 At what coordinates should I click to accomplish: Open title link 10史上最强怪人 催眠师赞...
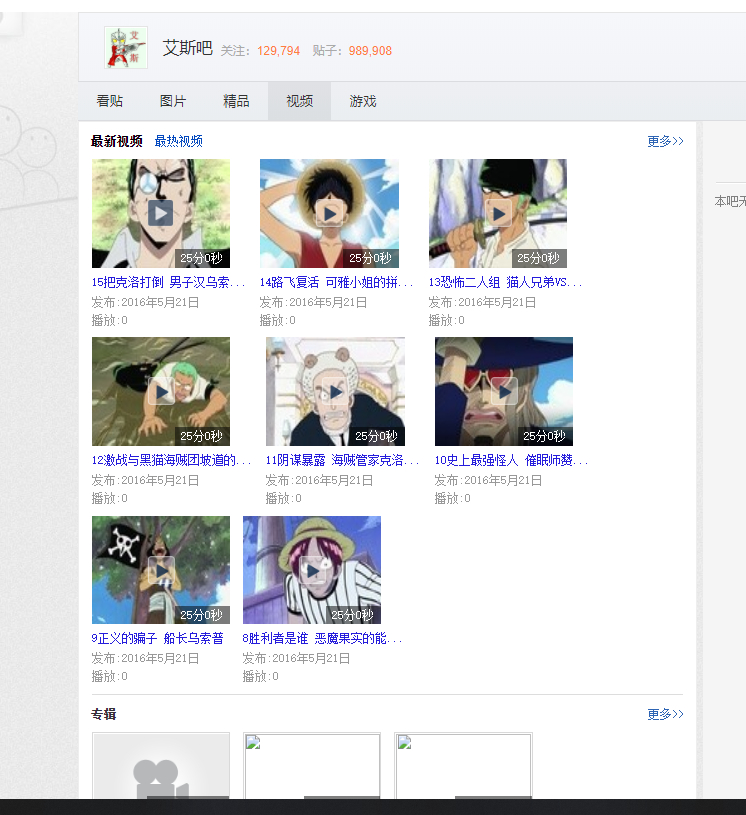click(511, 461)
